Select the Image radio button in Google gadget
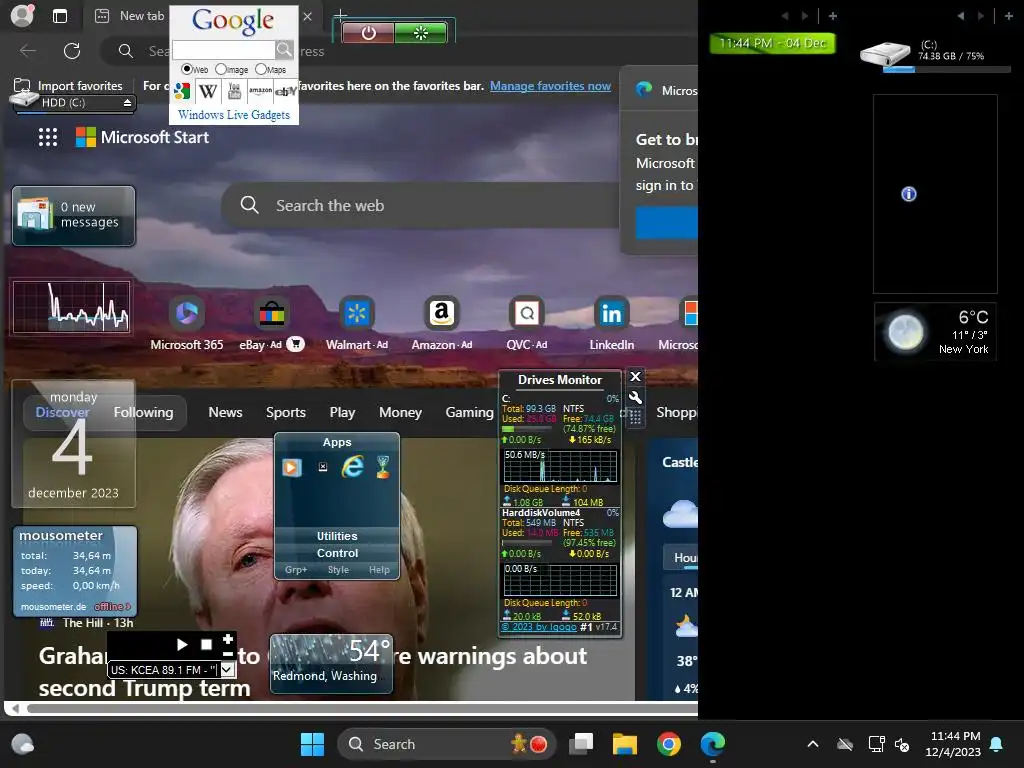Viewport: 1024px width, 768px height. click(221, 69)
